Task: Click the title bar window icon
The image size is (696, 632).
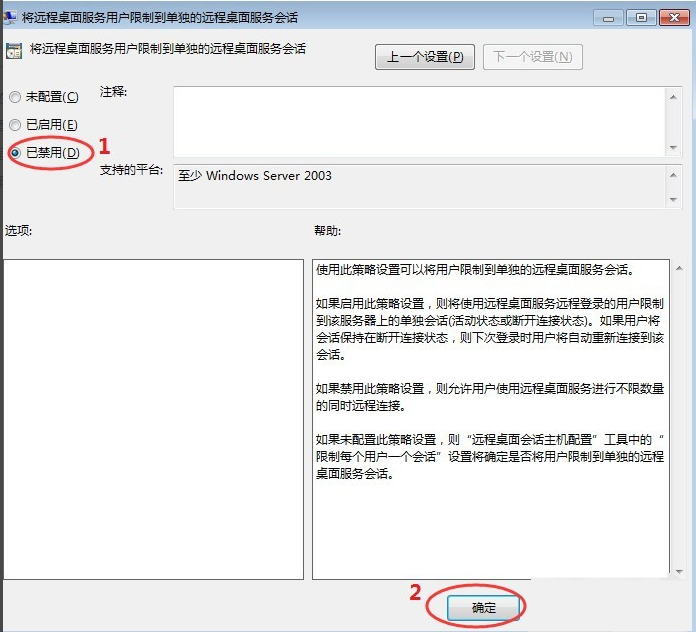Action: (10, 16)
